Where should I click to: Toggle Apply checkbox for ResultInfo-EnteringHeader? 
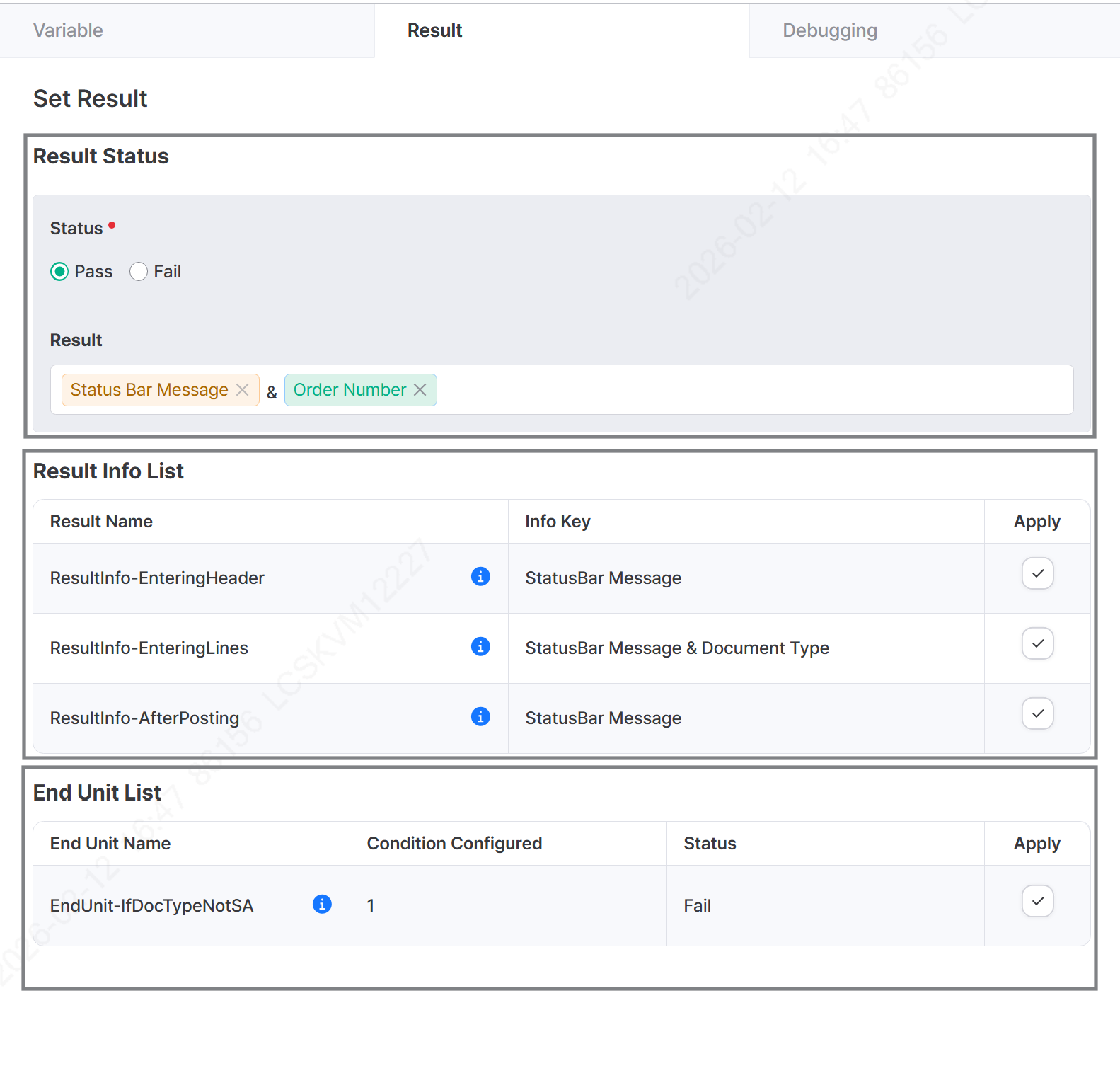(1037, 574)
